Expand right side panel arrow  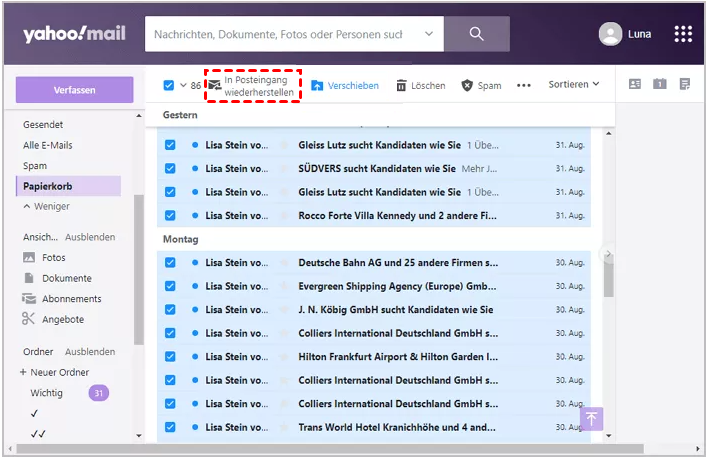tap(608, 254)
